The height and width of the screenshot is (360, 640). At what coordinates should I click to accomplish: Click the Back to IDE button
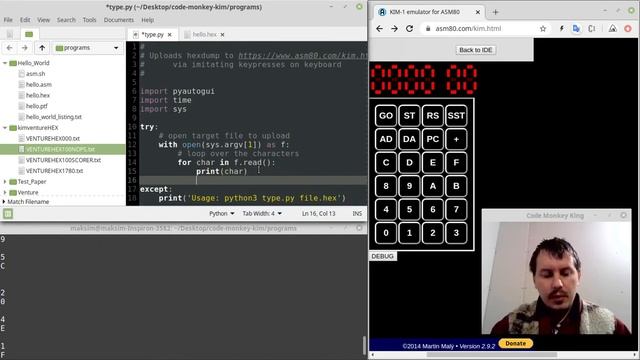point(476,50)
